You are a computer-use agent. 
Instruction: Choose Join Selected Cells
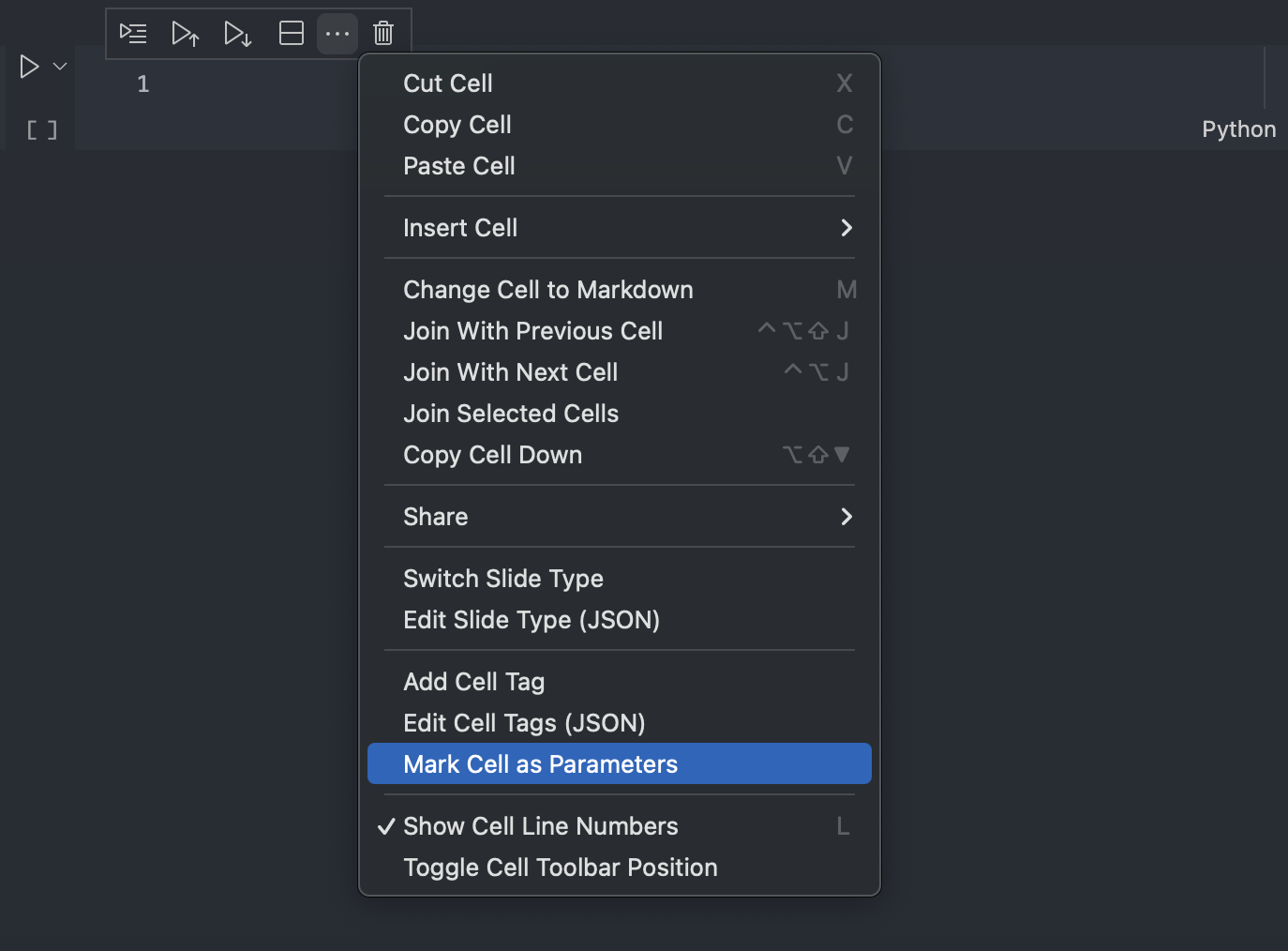point(620,414)
